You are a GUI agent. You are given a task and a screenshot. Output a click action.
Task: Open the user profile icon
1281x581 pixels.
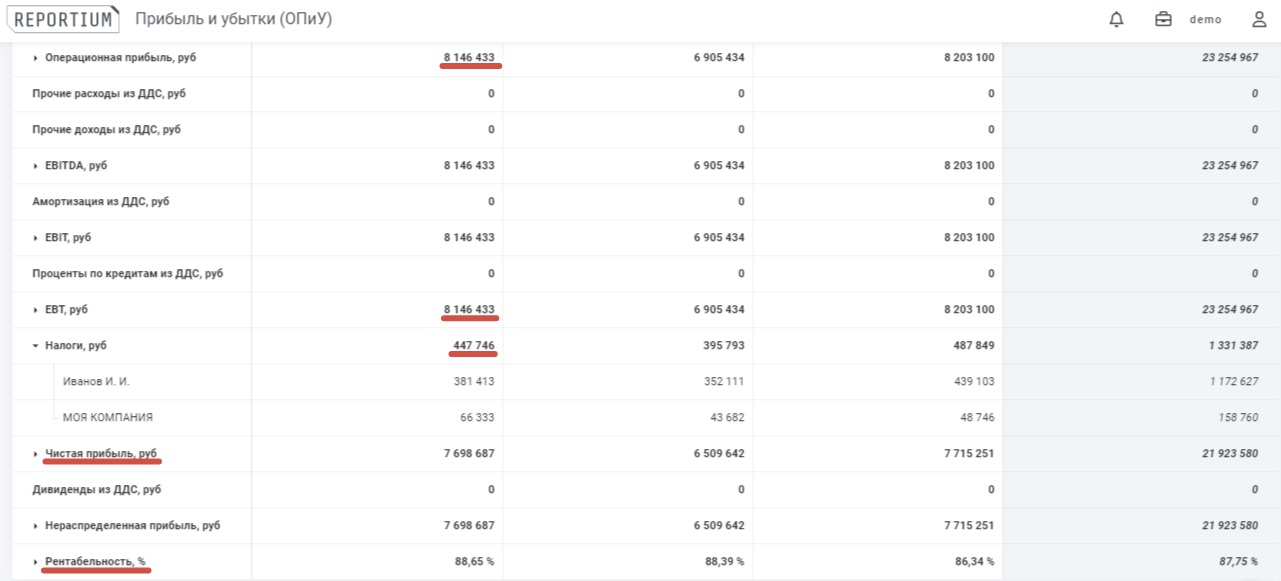pyautogui.click(x=1259, y=19)
